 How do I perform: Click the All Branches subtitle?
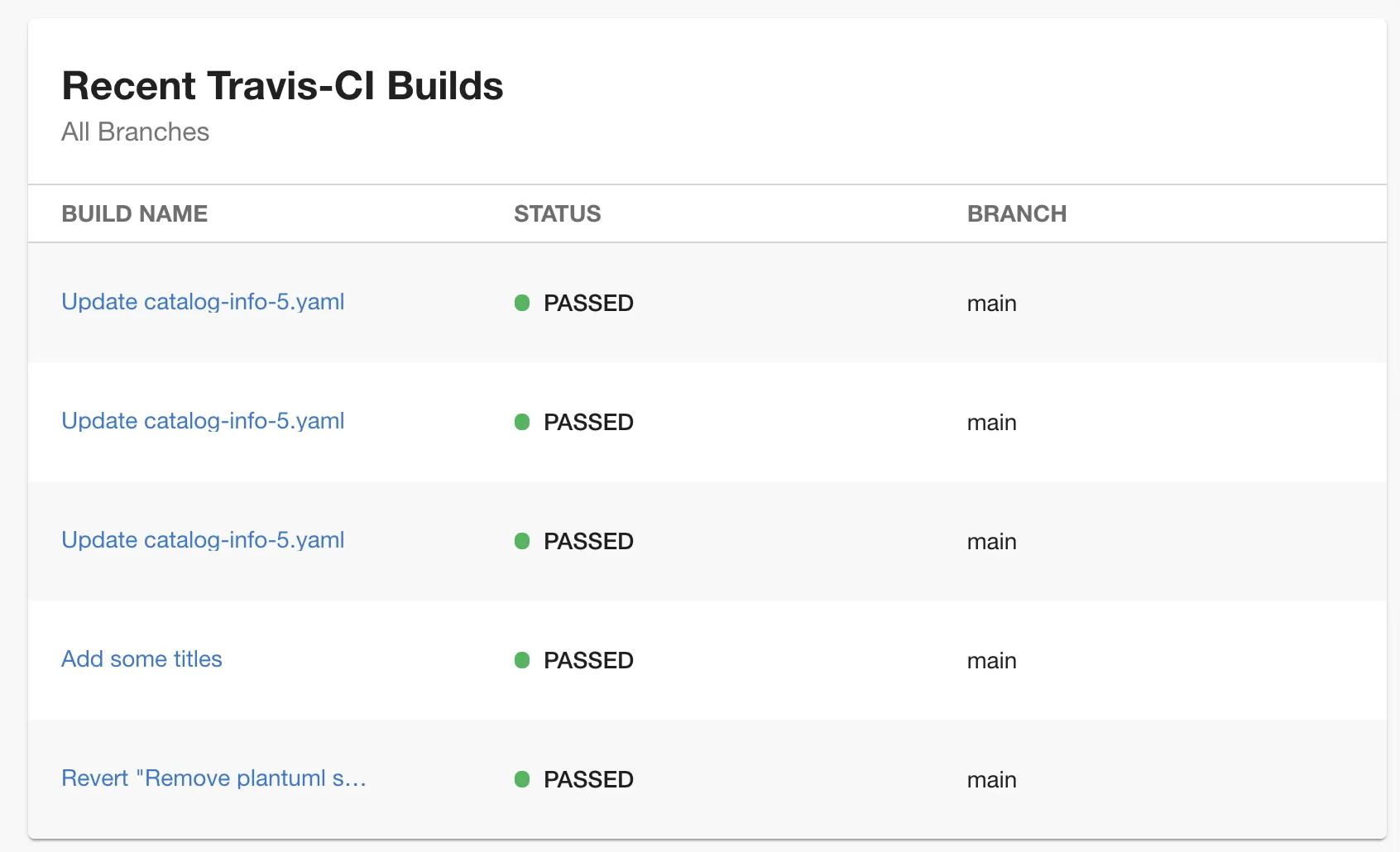click(135, 132)
